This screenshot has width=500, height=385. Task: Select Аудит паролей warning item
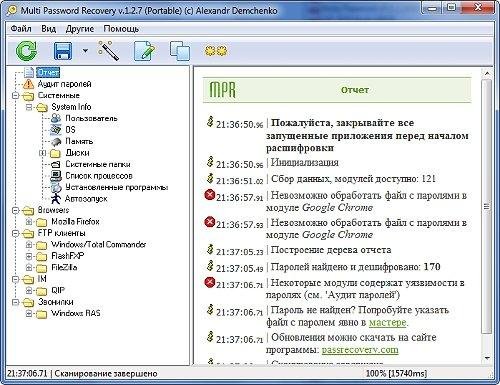(64, 84)
